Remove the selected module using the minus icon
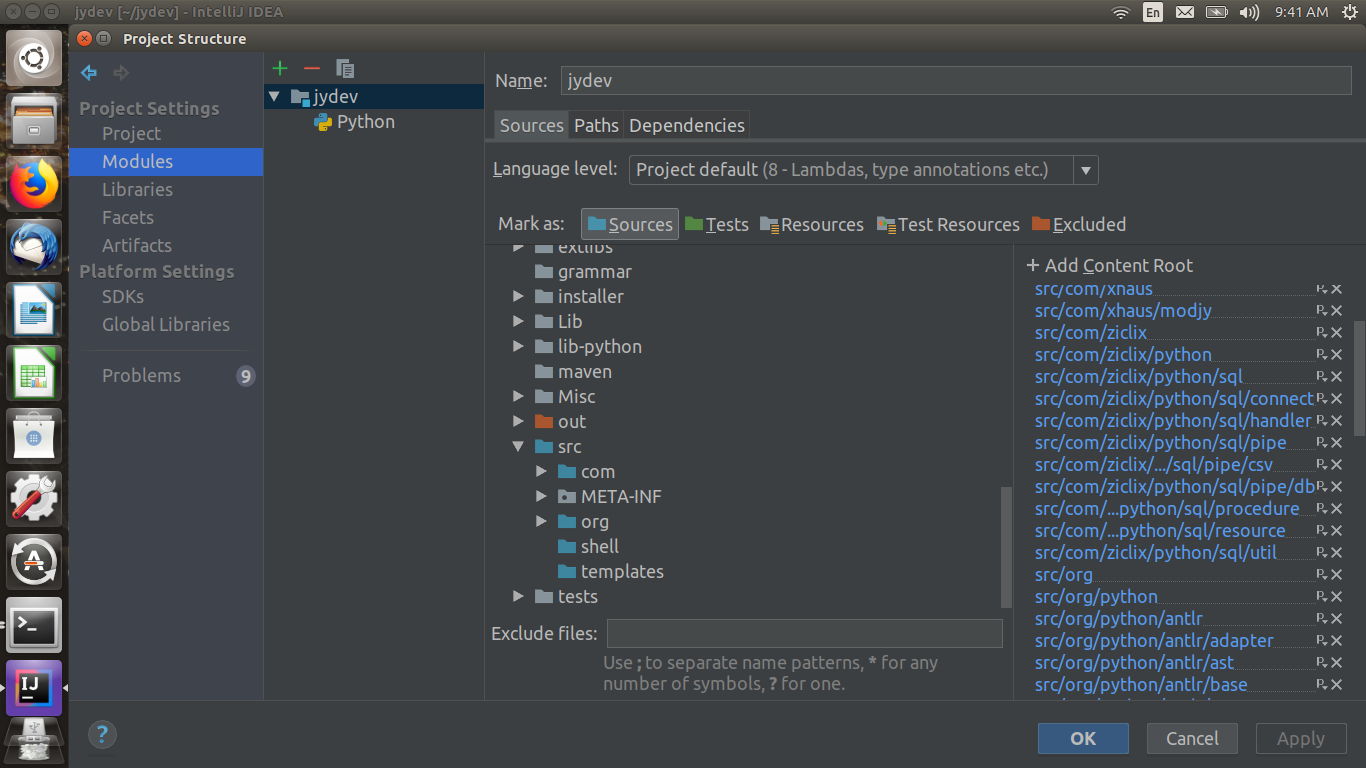Viewport: 1366px width, 768px height. click(312, 68)
